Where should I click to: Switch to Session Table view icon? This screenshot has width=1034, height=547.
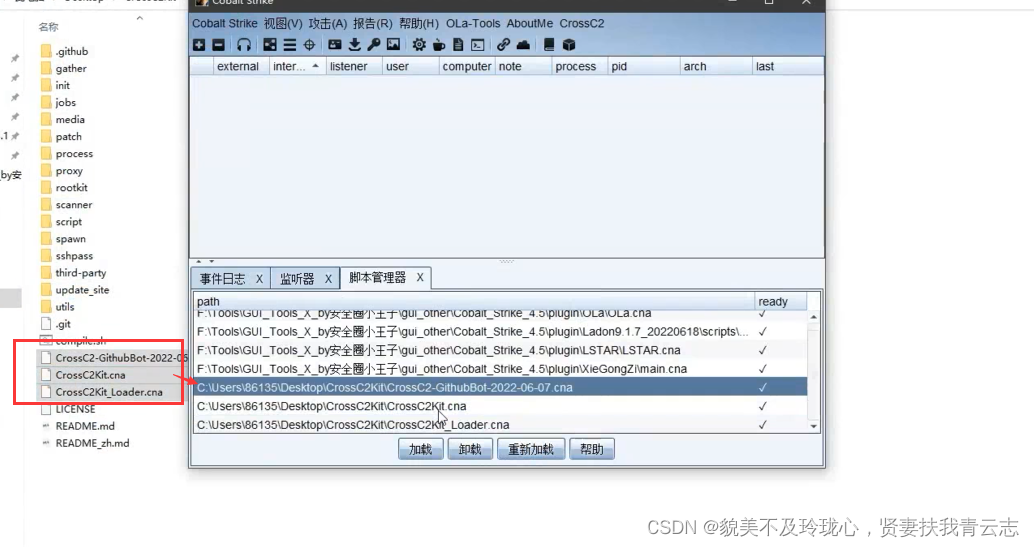(x=289, y=45)
